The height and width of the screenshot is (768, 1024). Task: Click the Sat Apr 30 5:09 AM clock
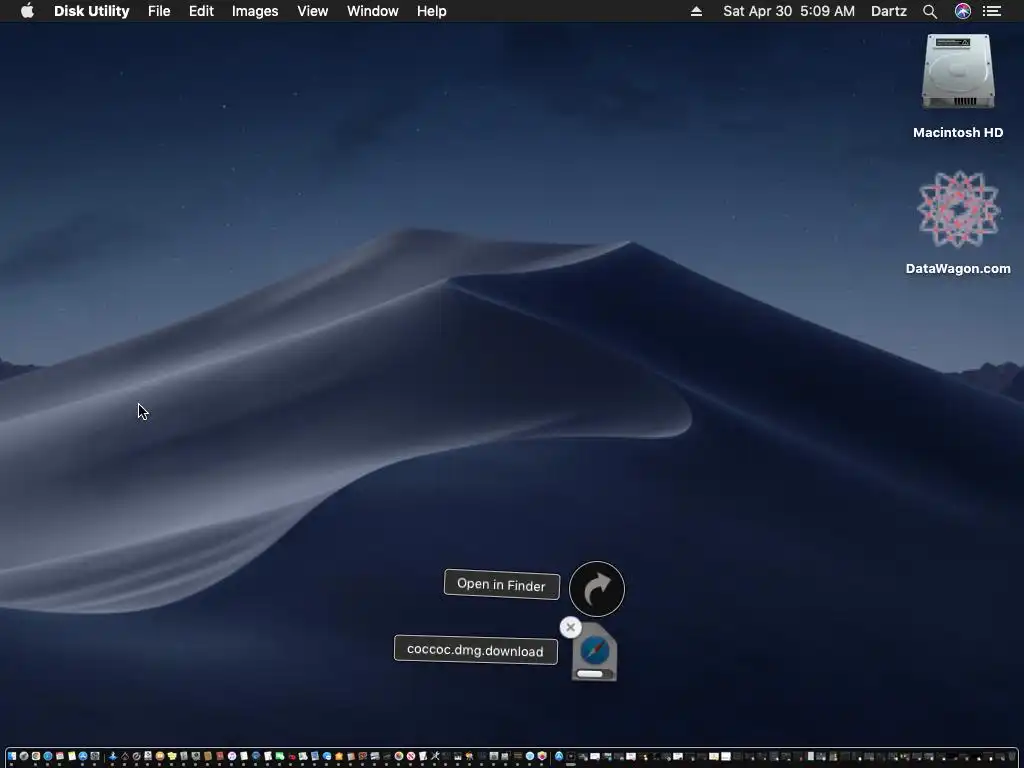point(788,11)
